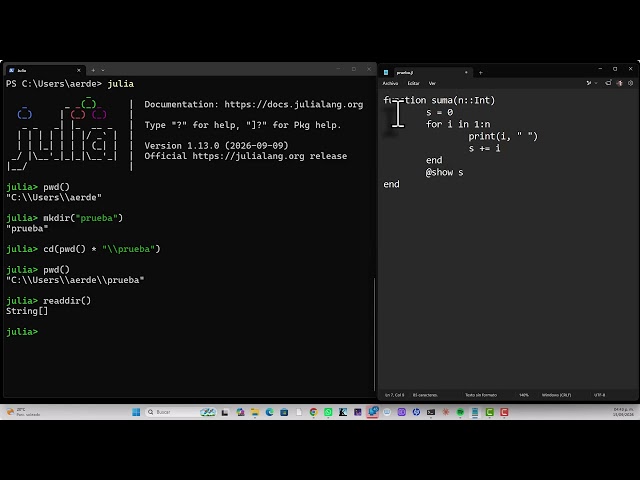Viewport: 640px width, 480px height.
Task: Open Notepad settings gear icon
Action: (x=630, y=83)
